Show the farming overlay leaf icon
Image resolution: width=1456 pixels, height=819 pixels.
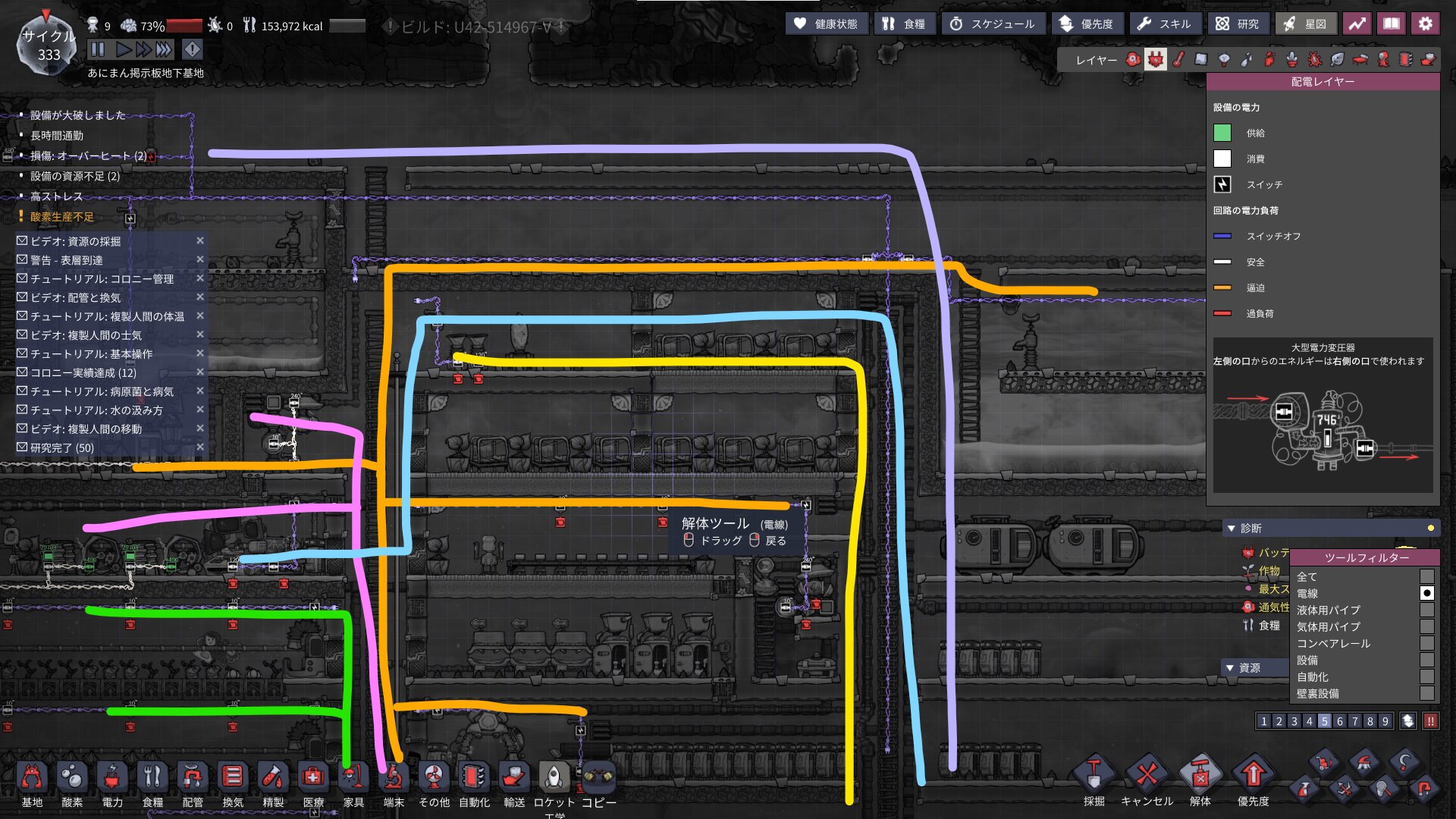[1337, 59]
